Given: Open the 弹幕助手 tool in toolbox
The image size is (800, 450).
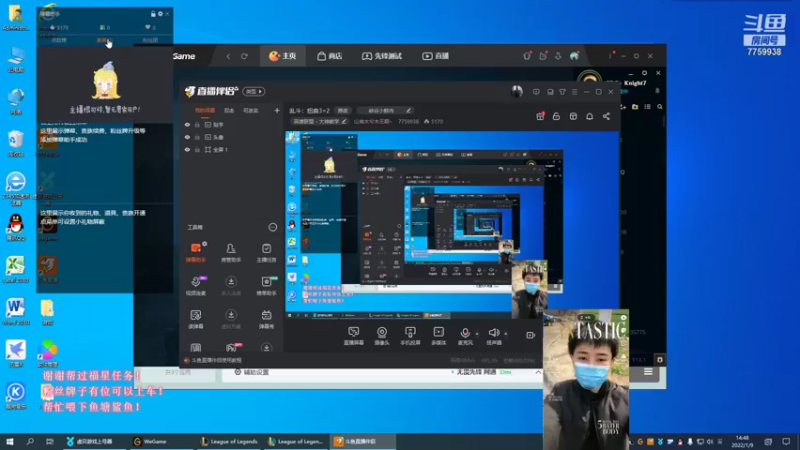Looking at the screenshot, I should click(x=195, y=253).
